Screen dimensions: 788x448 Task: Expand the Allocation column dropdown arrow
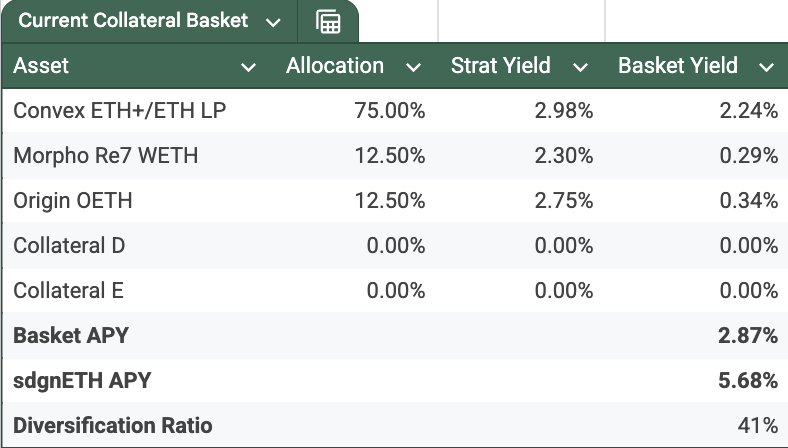coord(413,67)
